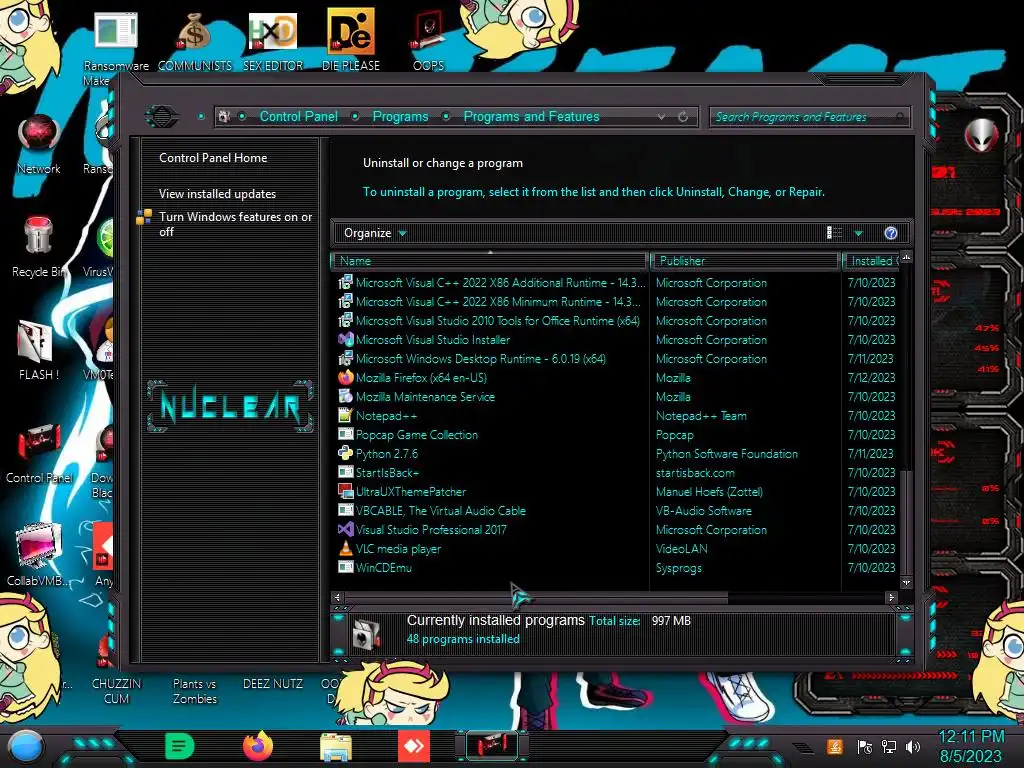The height and width of the screenshot is (768, 1024).
Task: Select Notepad++ in the program list
Action: 616,415
